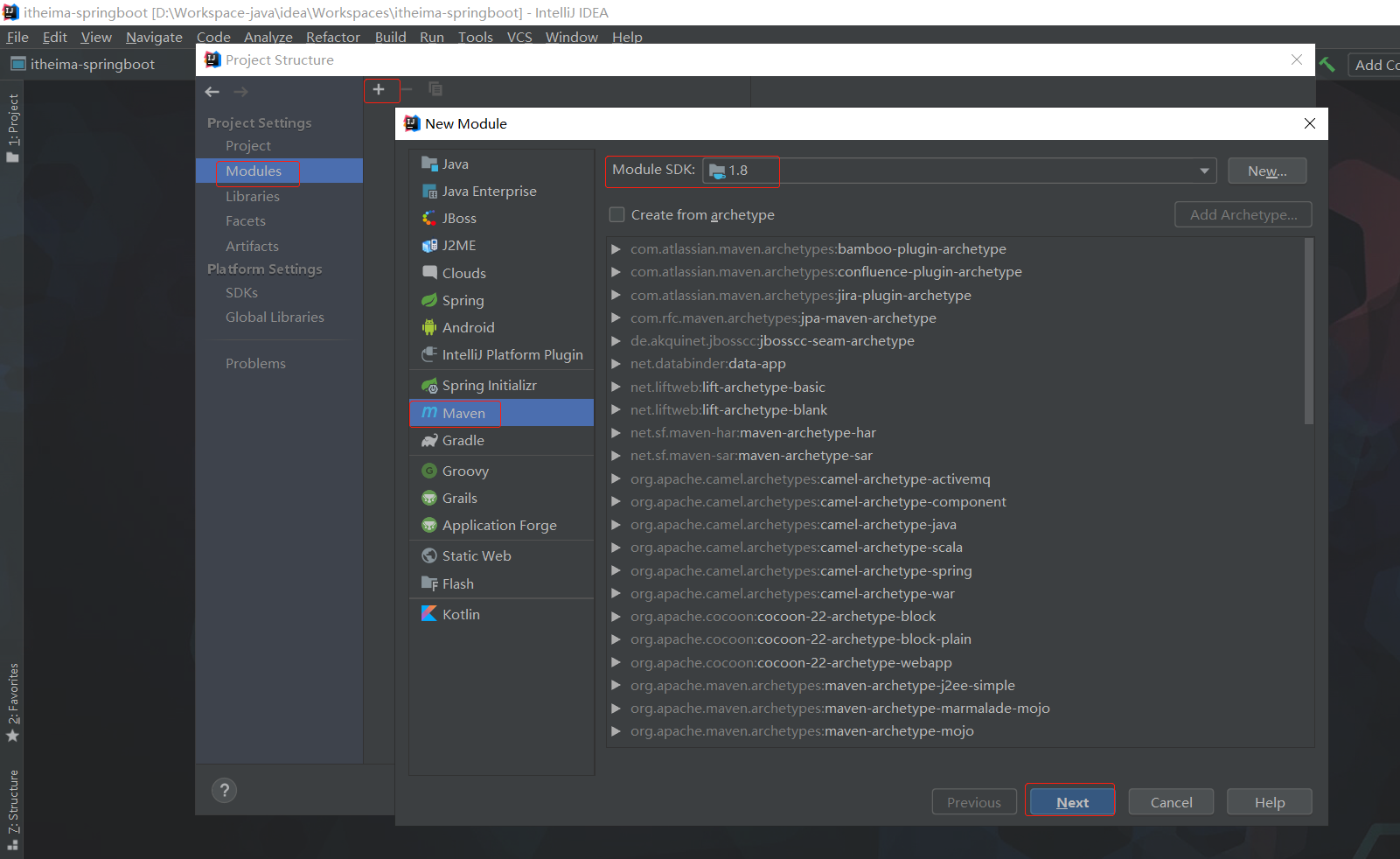Image resolution: width=1400 pixels, height=859 pixels.
Task: Enable Create from archetype checkbox
Action: click(616, 214)
